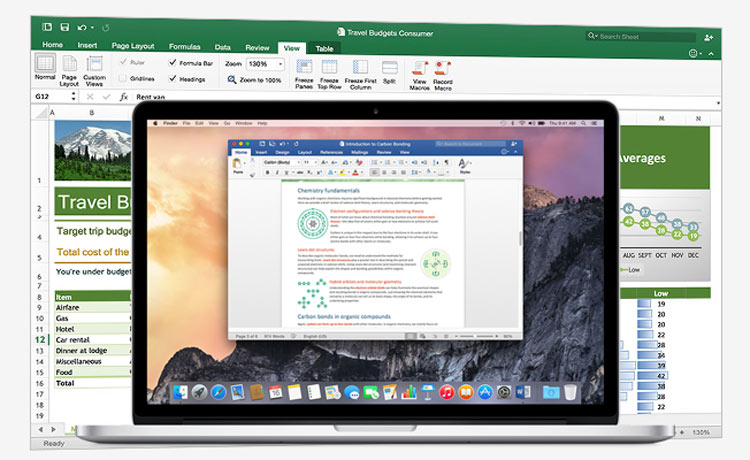Viewport: 750px width, 460px height.
Task: Click Italic button in Word ribbon
Action: coord(277,172)
